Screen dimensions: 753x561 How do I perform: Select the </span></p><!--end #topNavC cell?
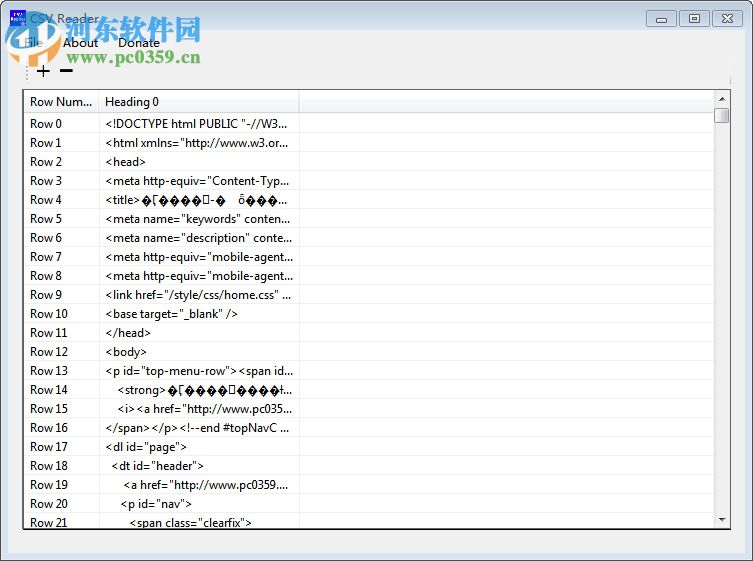pos(199,428)
